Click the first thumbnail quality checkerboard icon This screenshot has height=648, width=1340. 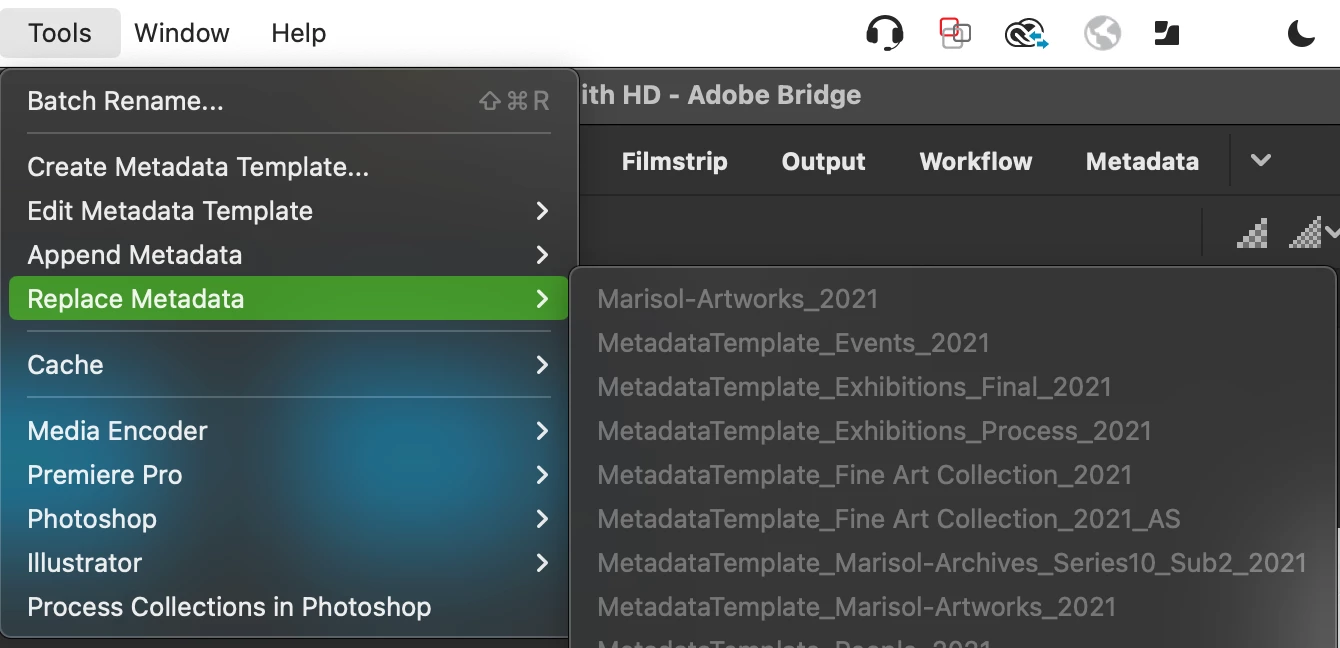coord(1253,233)
